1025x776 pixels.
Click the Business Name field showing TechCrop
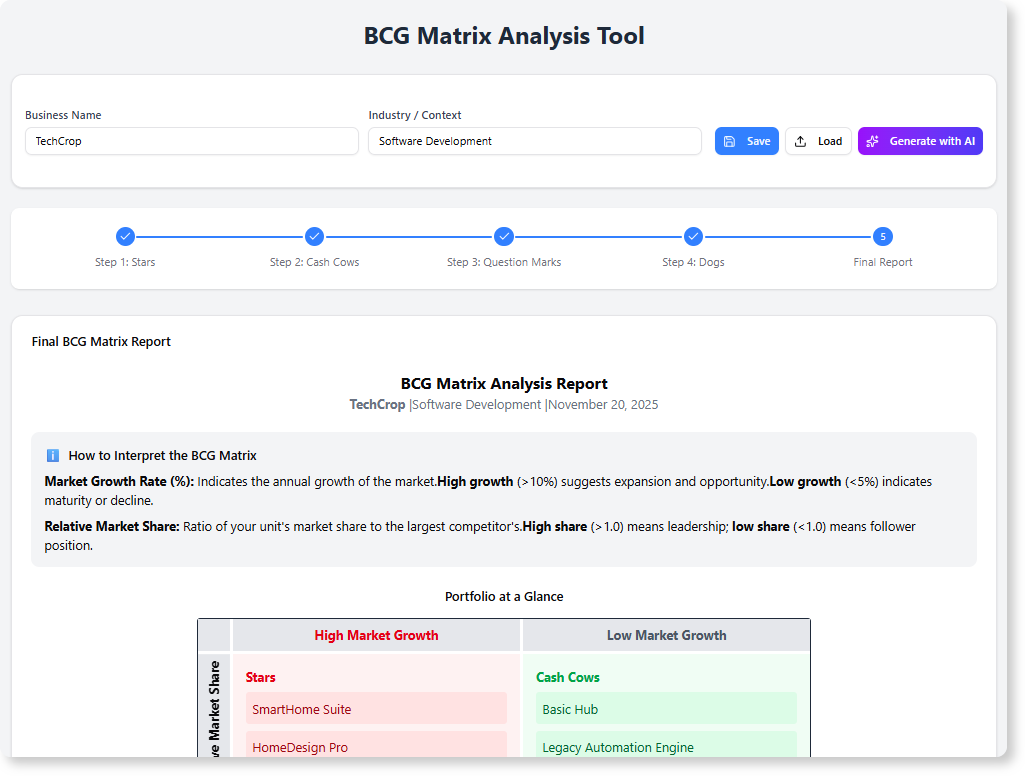pyautogui.click(x=191, y=141)
